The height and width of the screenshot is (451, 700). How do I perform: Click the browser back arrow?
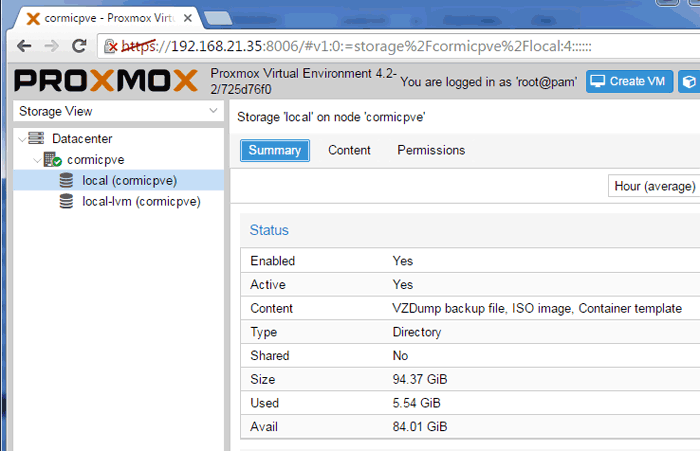pyautogui.click(x=24, y=46)
